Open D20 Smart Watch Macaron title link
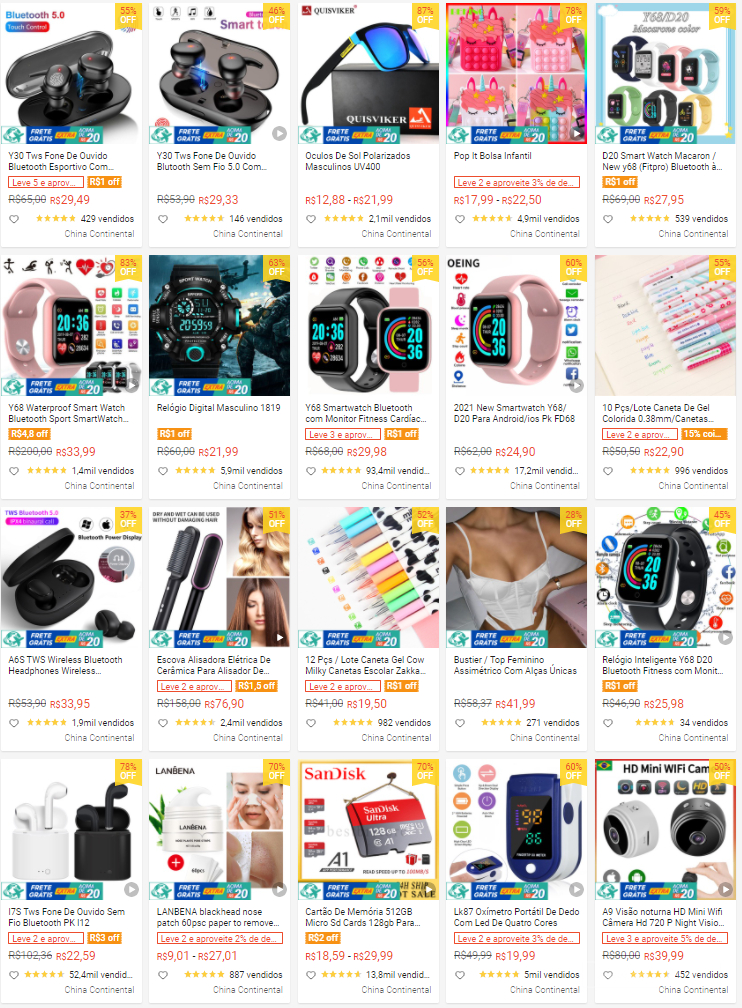 (662, 161)
